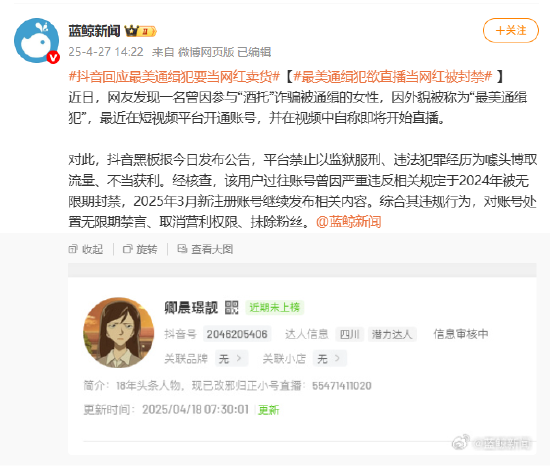Click the gold crown membership badge
This screenshot has height=467, width=550.
(x=140, y=31)
